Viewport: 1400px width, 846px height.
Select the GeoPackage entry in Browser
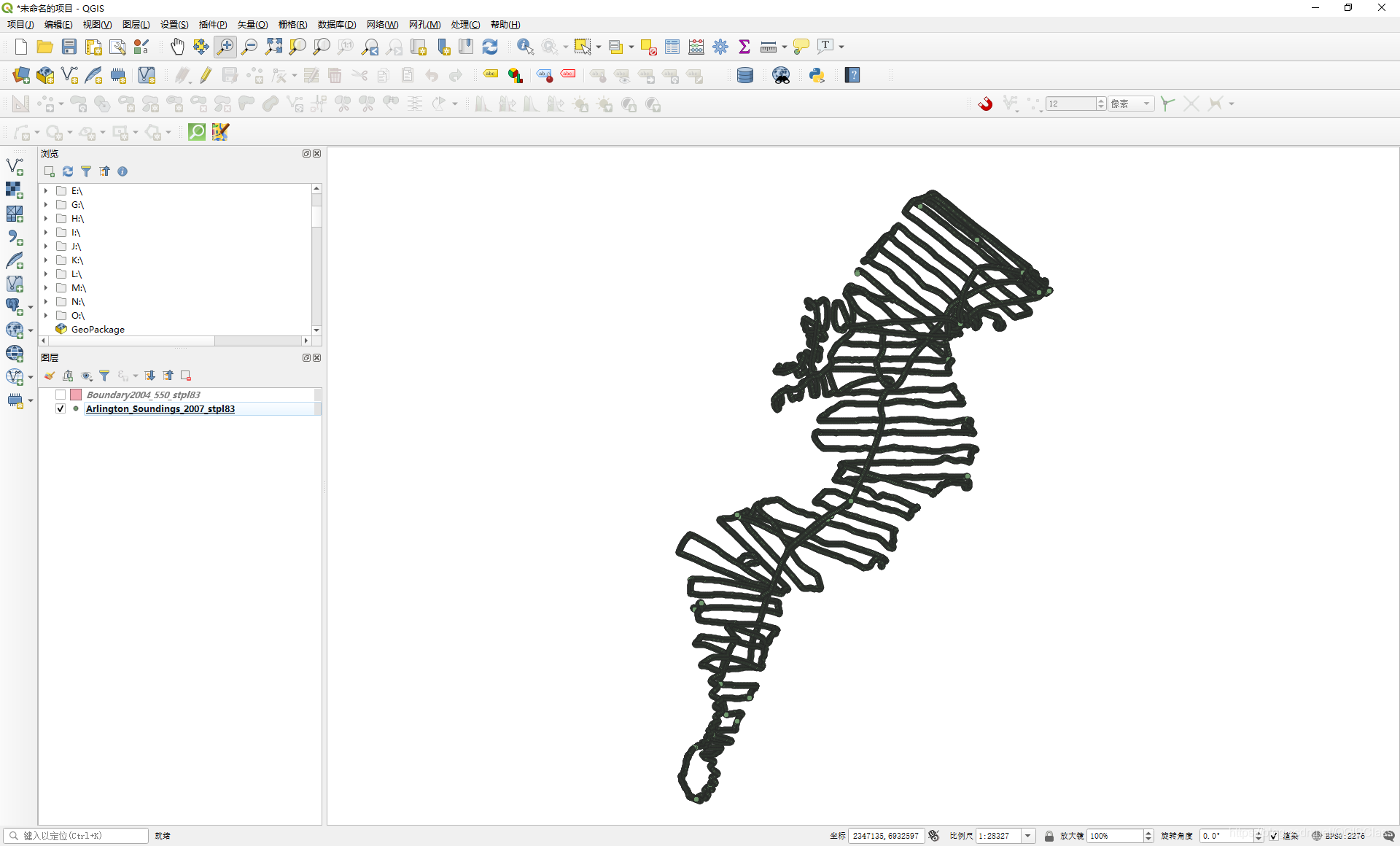pos(98,330)
